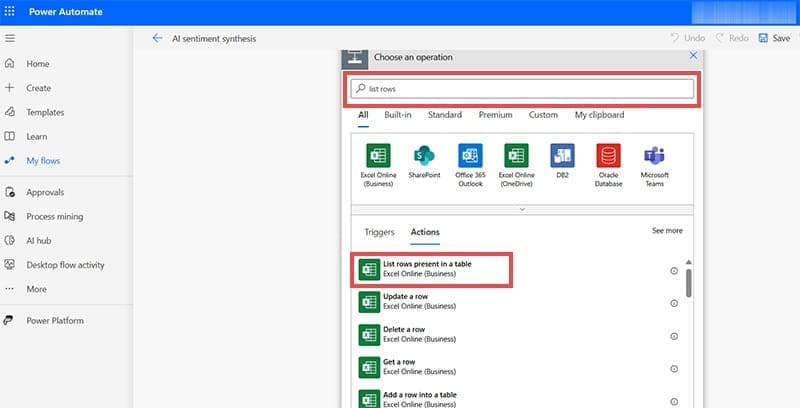The height and width of the screenshot is (408, 800).
Task: Open the Templates page link
Action: click(45, 112)
